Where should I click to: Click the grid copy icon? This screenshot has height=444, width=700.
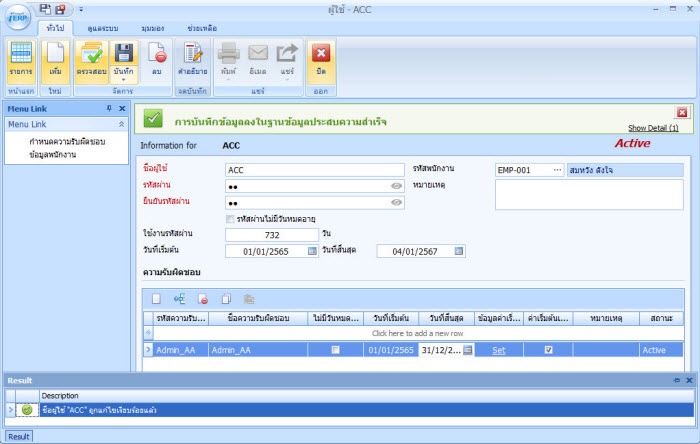click(226, 299)
